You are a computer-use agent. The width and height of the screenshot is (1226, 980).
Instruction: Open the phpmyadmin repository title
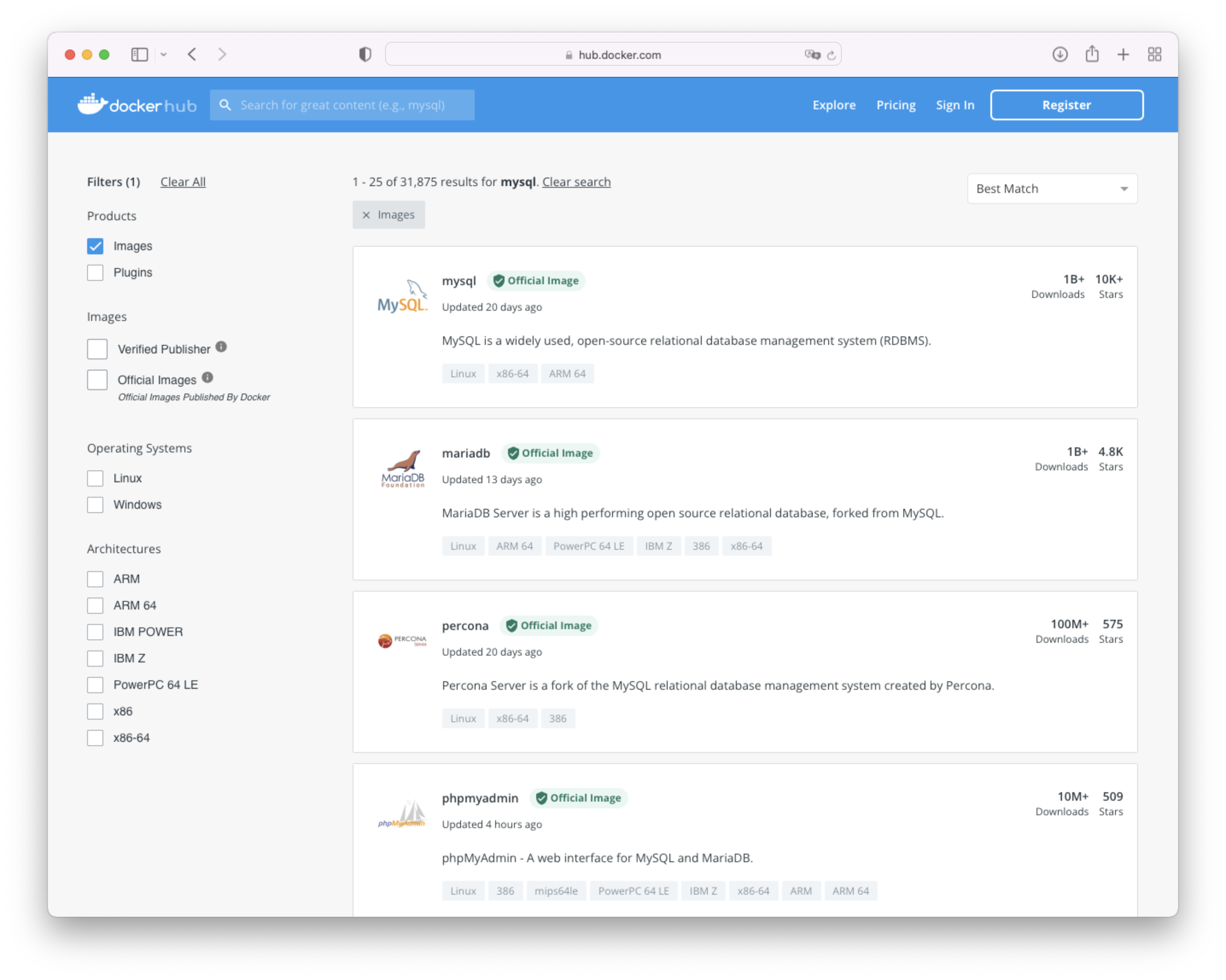[x=480, y=798]
